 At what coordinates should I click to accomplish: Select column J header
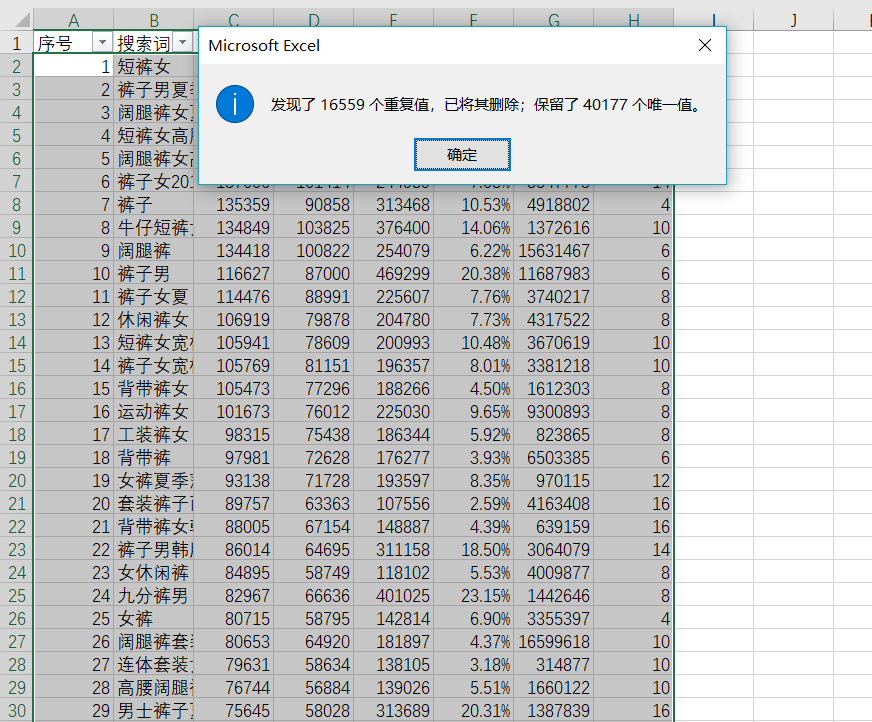(x=794, y=21)
